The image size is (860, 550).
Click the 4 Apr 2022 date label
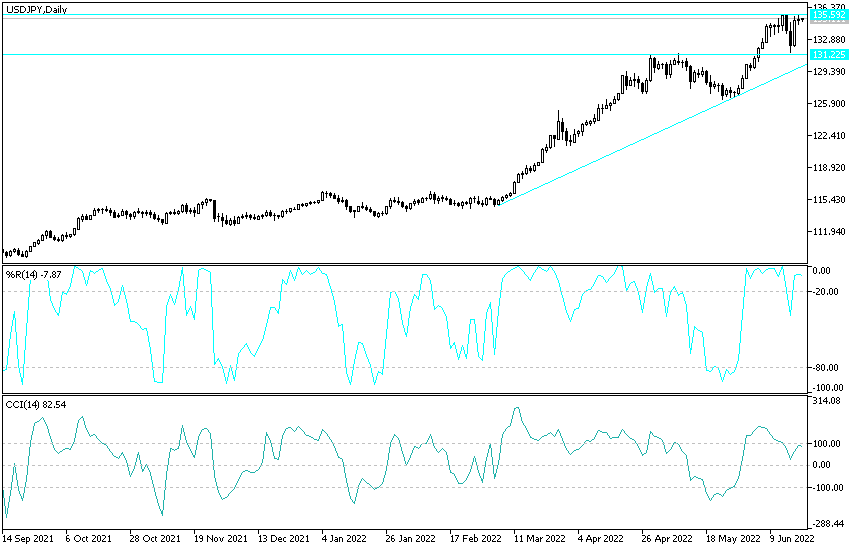coord(601,538)
